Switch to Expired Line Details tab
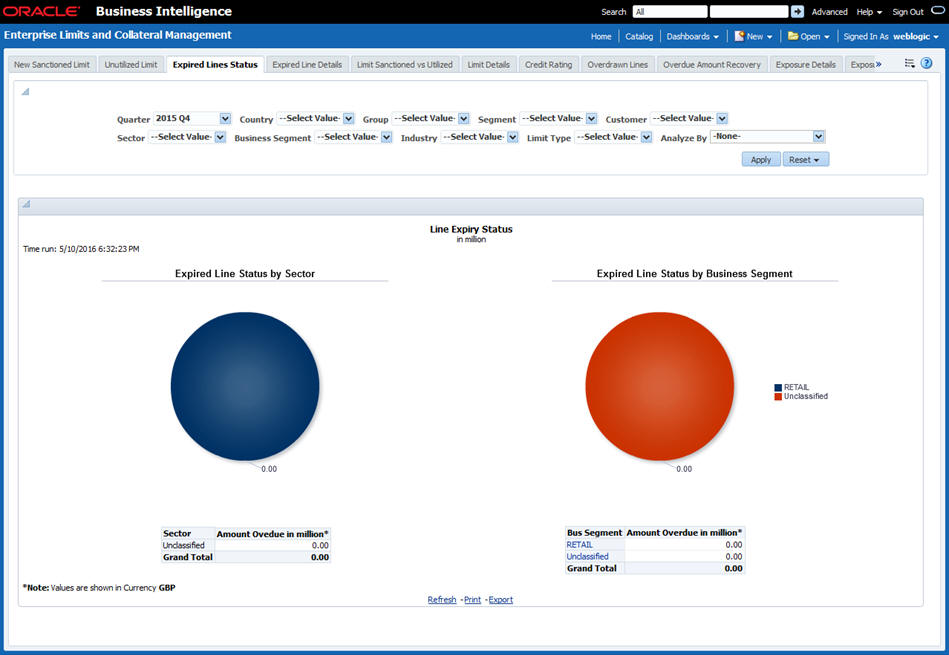Viewport: 949px width, 655px height. click(307, 65)
